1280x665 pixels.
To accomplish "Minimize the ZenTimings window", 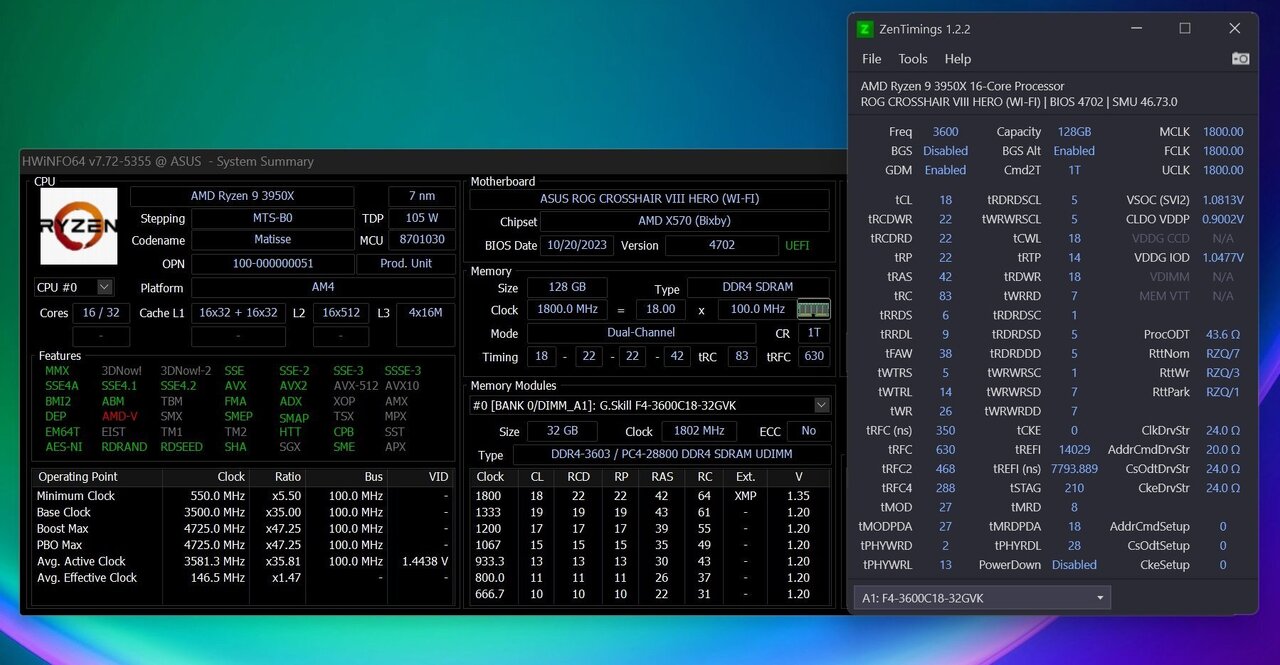I will pyautogui.click(x=1135, y=29).
